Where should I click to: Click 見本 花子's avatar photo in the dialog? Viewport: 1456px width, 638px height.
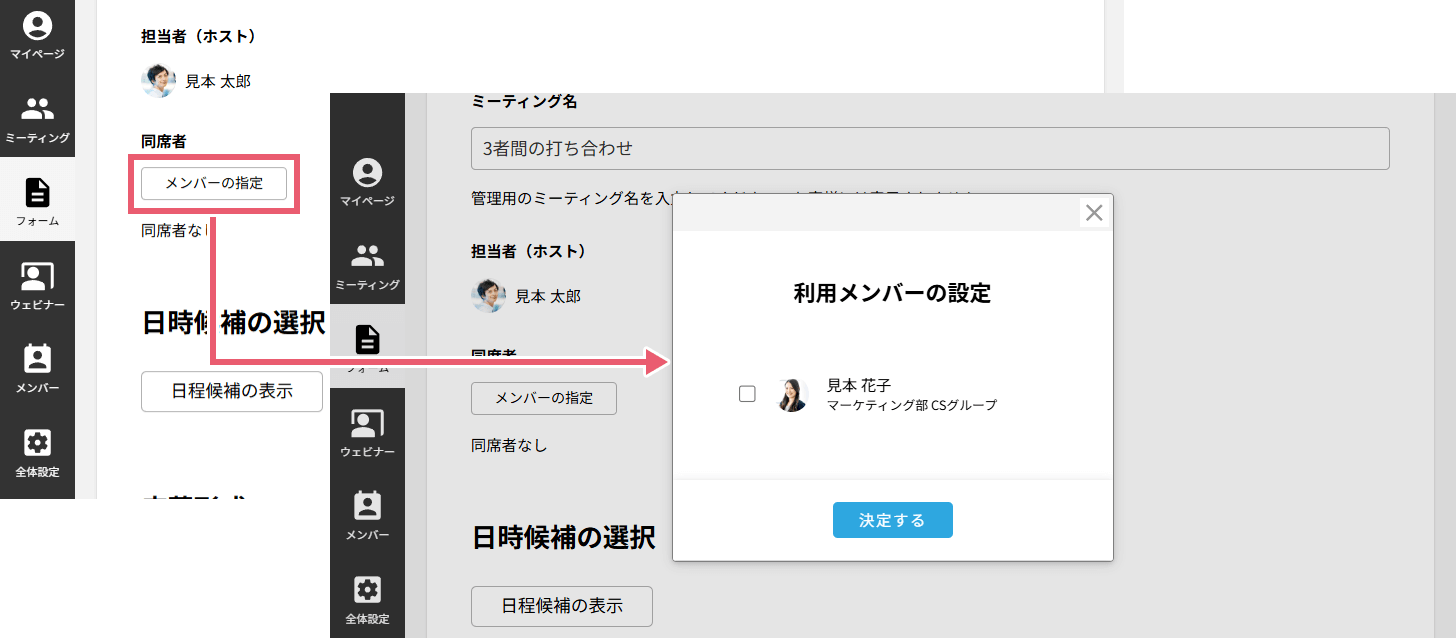tap(792, 395)
